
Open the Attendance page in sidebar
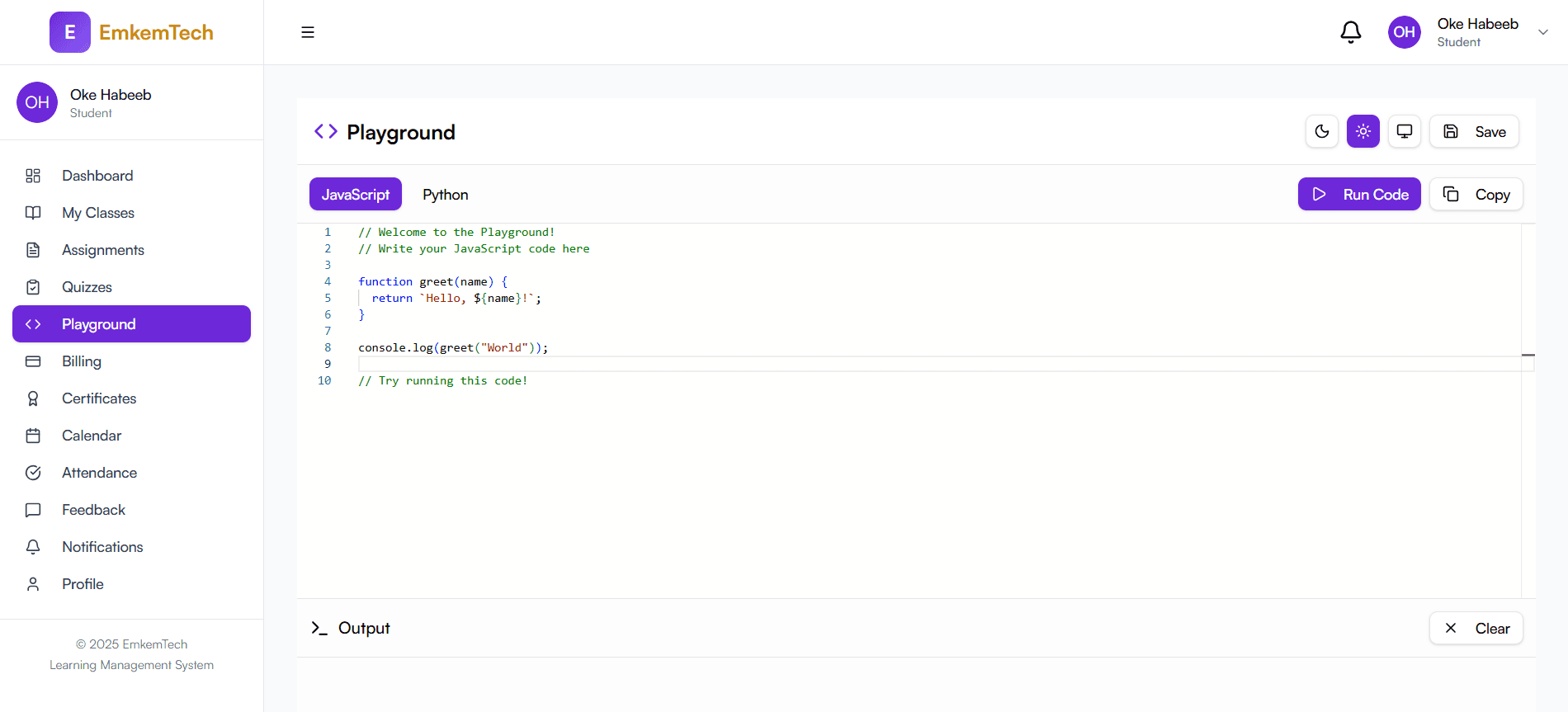[99, 473]
